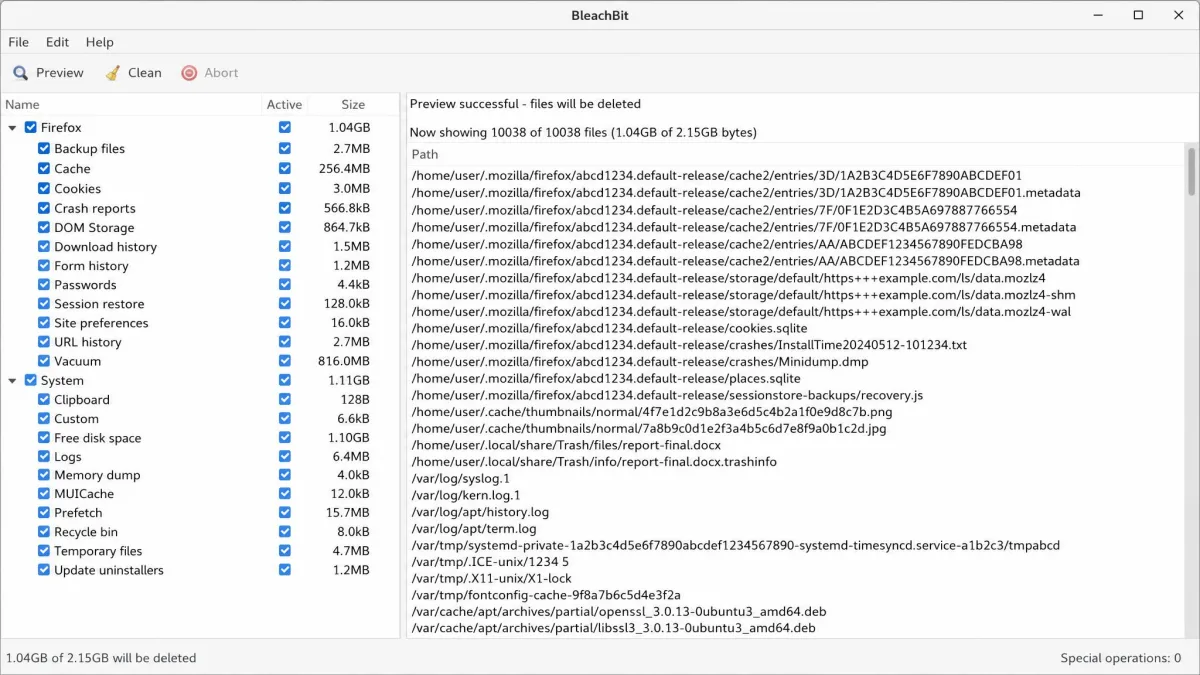Uncheck the Cache name checkbox
Screen dimensions: 1200x675
tap(44, 169)
